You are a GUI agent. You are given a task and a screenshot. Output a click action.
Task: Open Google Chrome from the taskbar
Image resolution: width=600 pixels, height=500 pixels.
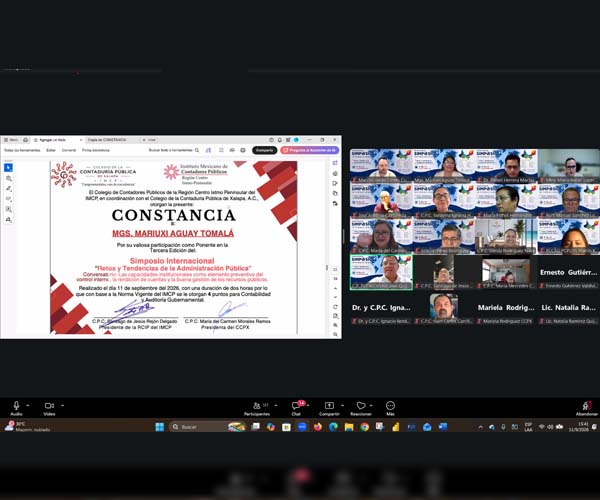pos(365,427)
